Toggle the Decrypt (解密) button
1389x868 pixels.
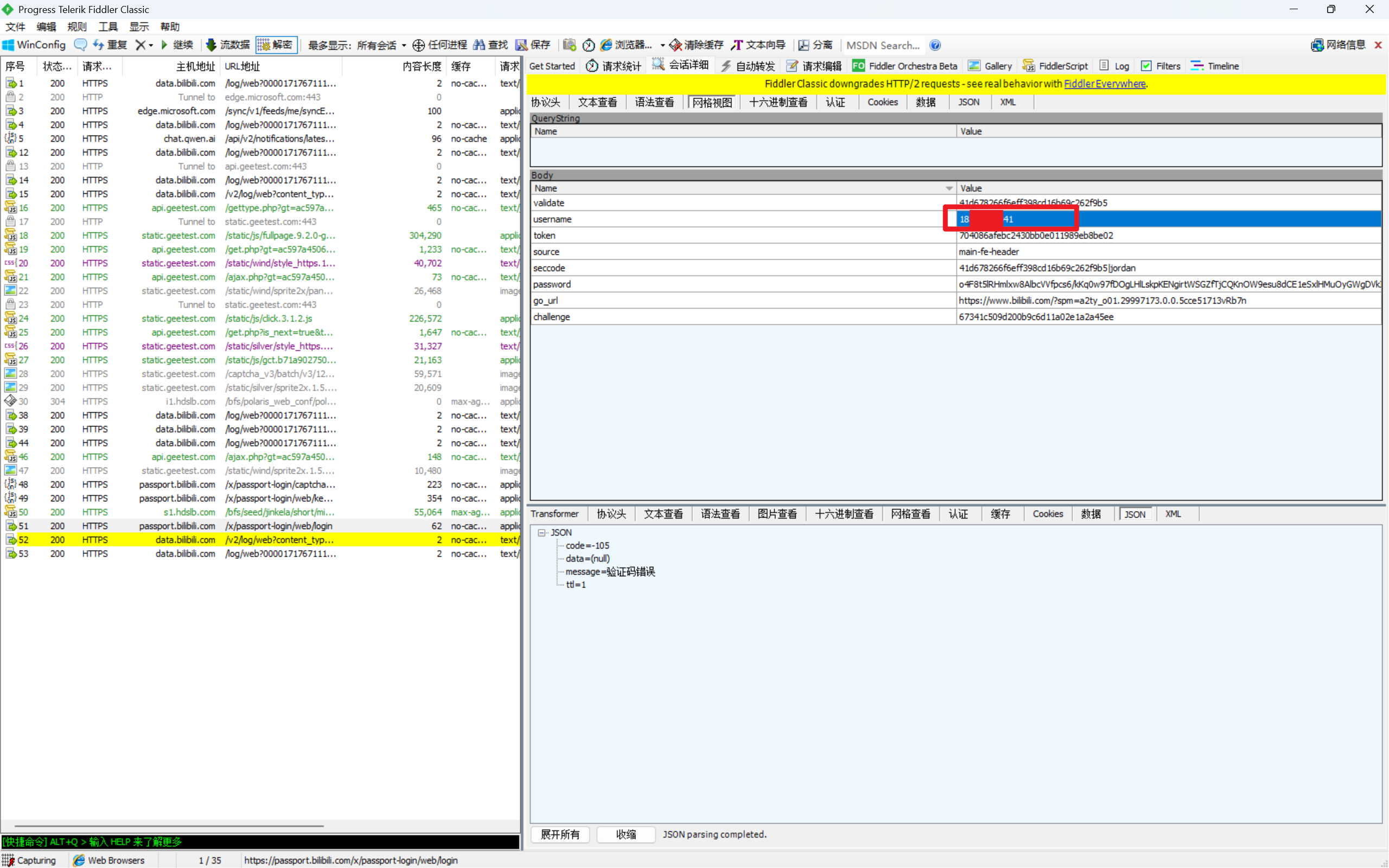[276, 45]
